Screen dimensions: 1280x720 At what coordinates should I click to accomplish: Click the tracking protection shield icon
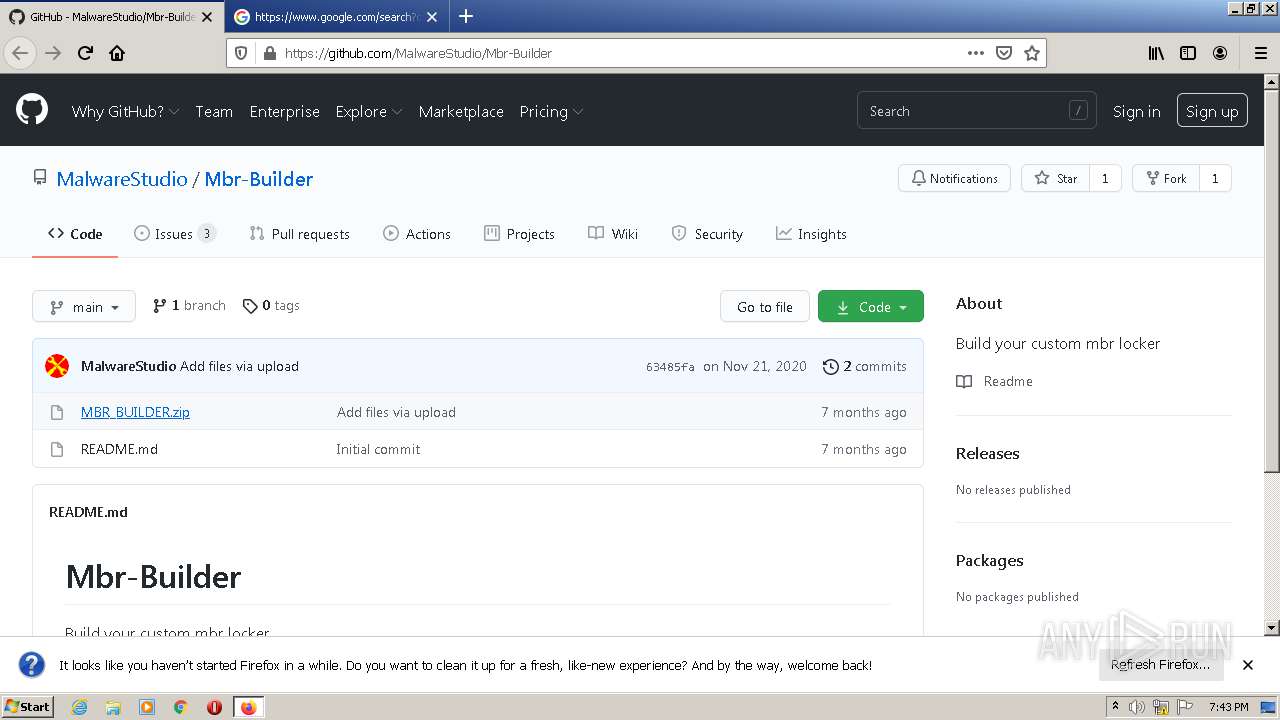pyautogui.click(x=241, y=53)
